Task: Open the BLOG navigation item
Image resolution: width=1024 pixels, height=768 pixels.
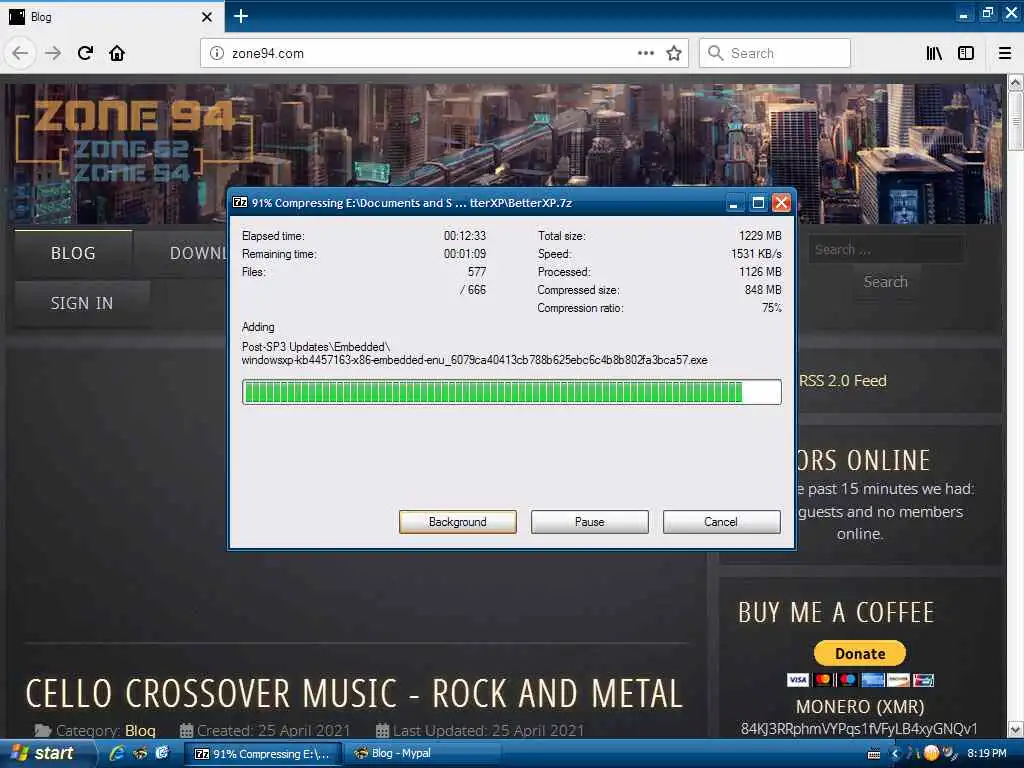Action: (x=73, y=253)
